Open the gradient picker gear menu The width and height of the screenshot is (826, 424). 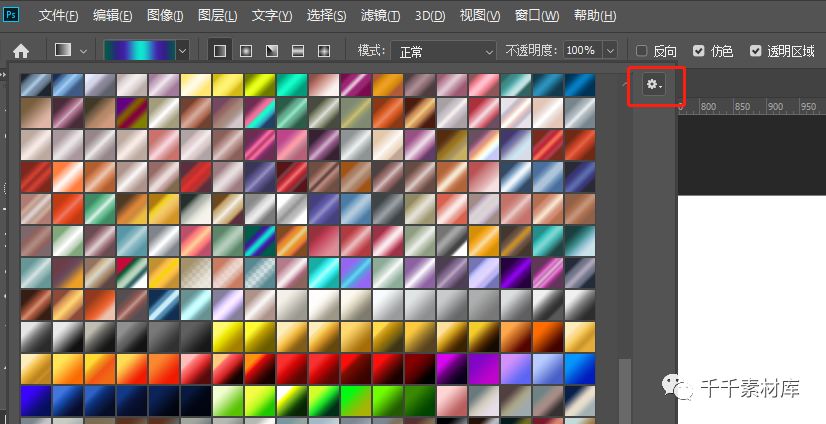(654, 84)
